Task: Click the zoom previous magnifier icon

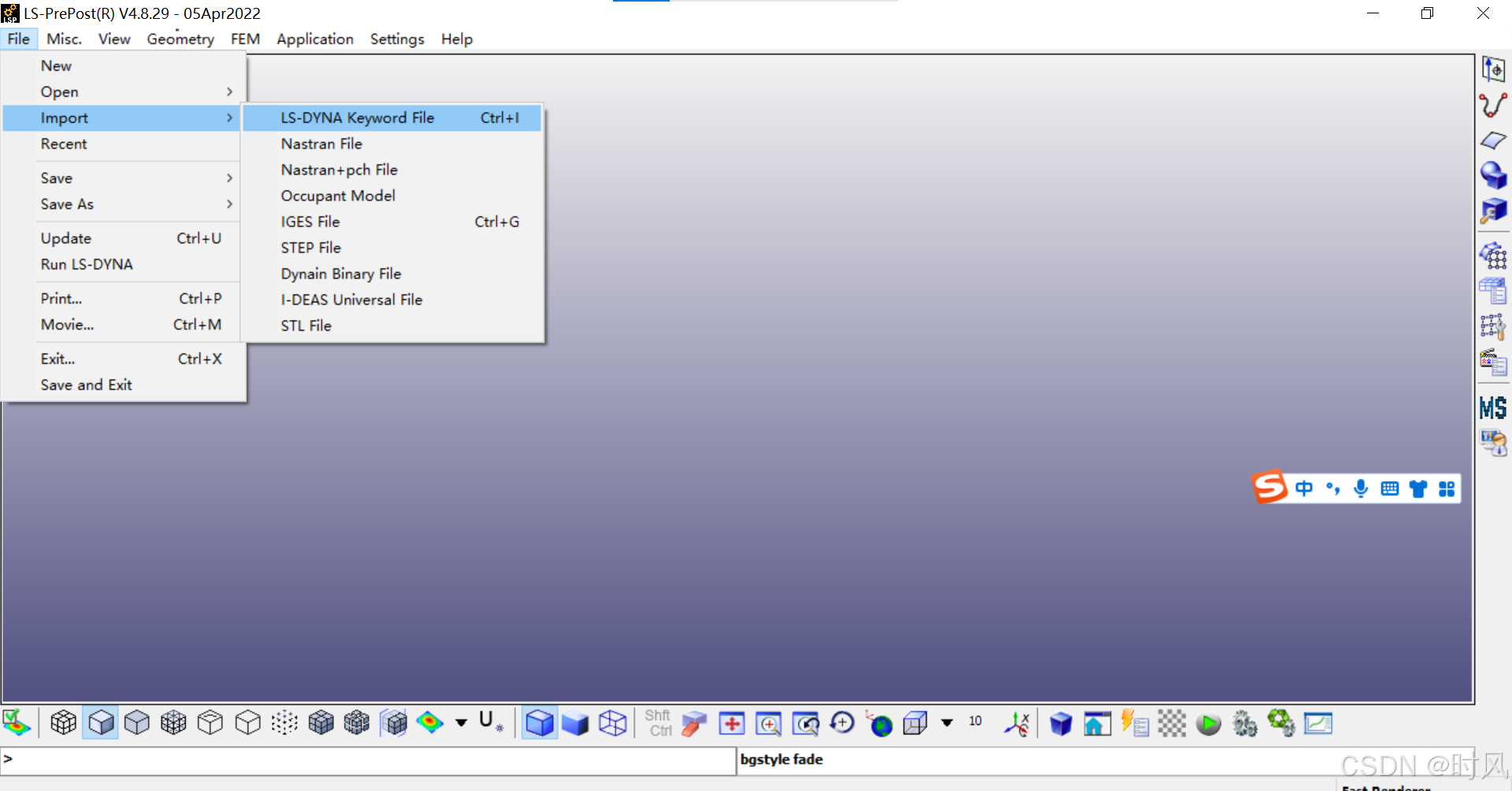Action: (x=805, y=723)
